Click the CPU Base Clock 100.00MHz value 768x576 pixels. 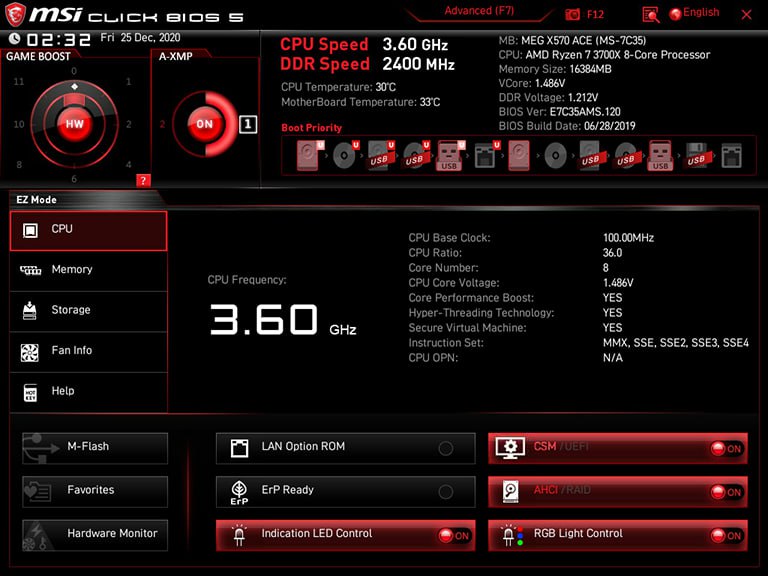[x=628, y=238]
